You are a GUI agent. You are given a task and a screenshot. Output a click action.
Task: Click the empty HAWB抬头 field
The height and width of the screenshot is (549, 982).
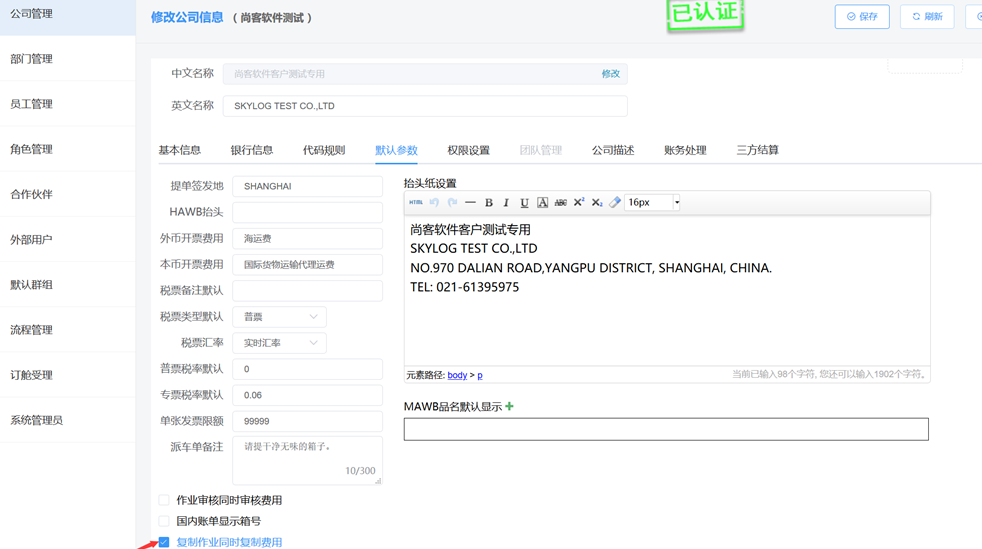[x=308, y=212]
